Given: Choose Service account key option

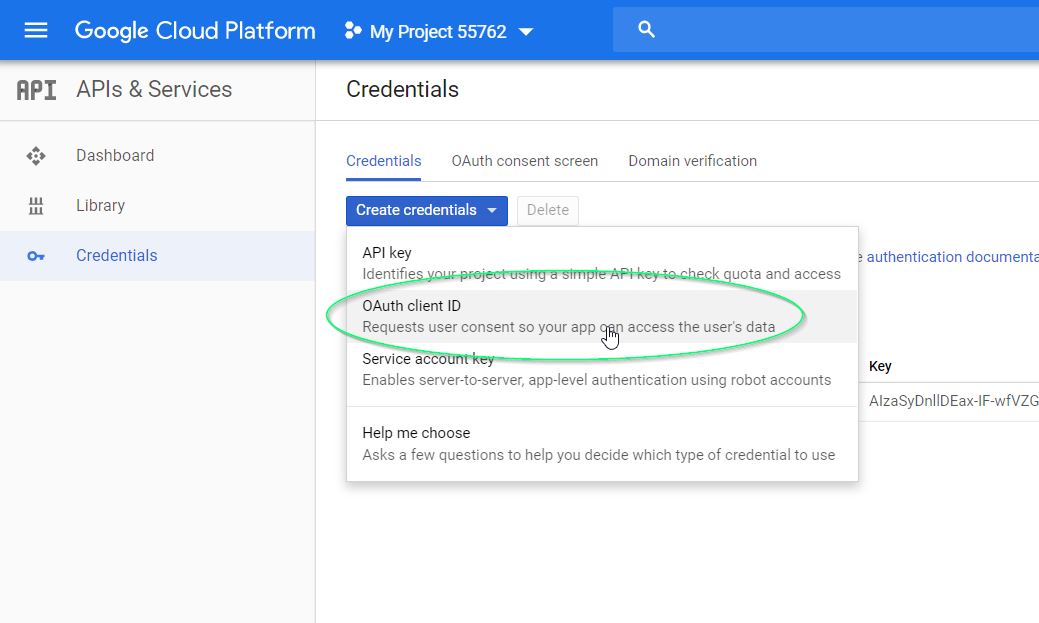Looking at the screenshot, I should click(x=602, y=369).
